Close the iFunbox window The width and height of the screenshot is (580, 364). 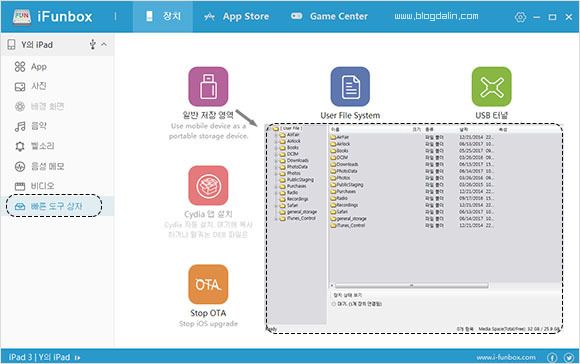[x=569, y=17]
